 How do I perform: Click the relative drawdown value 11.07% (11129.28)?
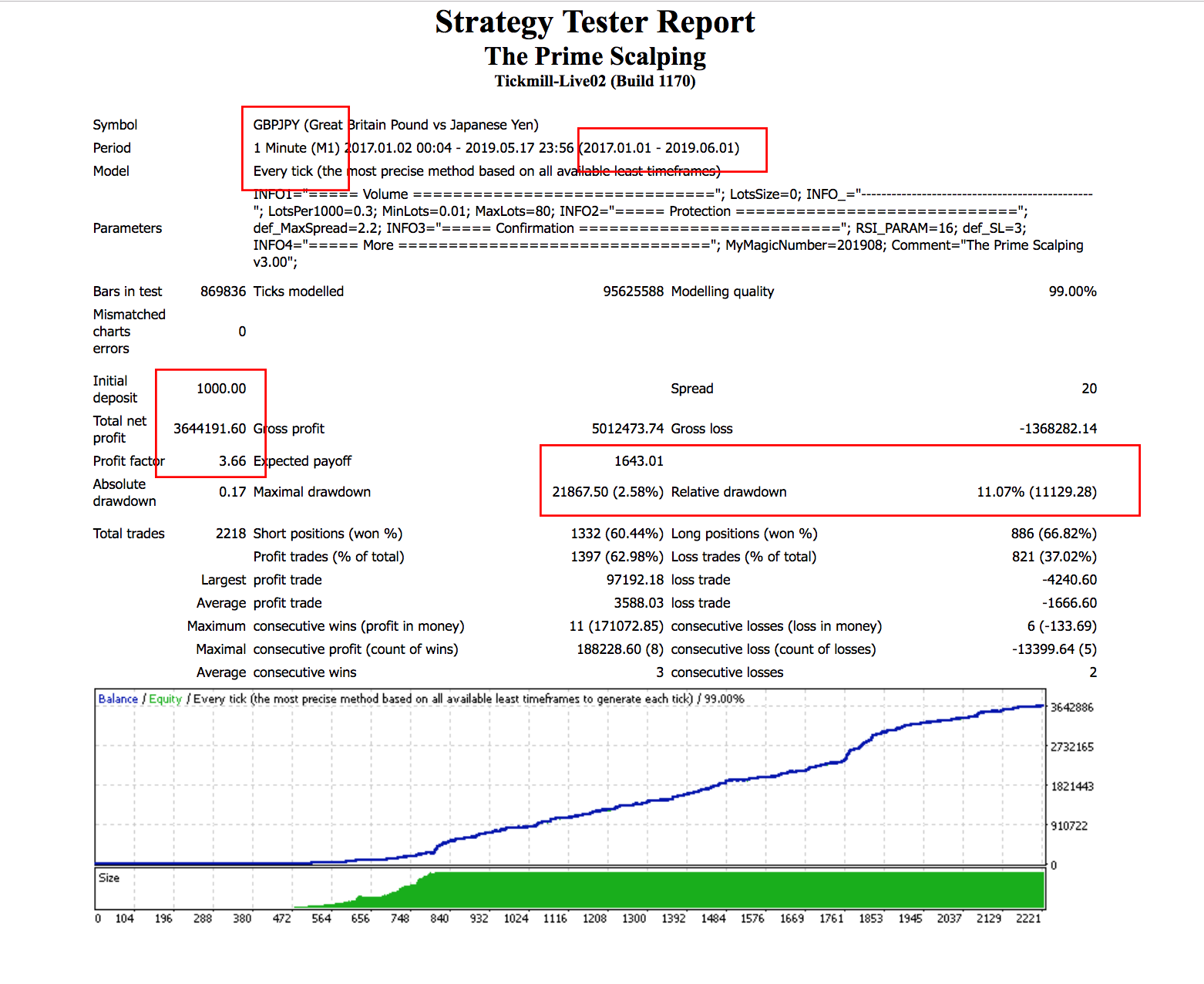[1036, 492]
